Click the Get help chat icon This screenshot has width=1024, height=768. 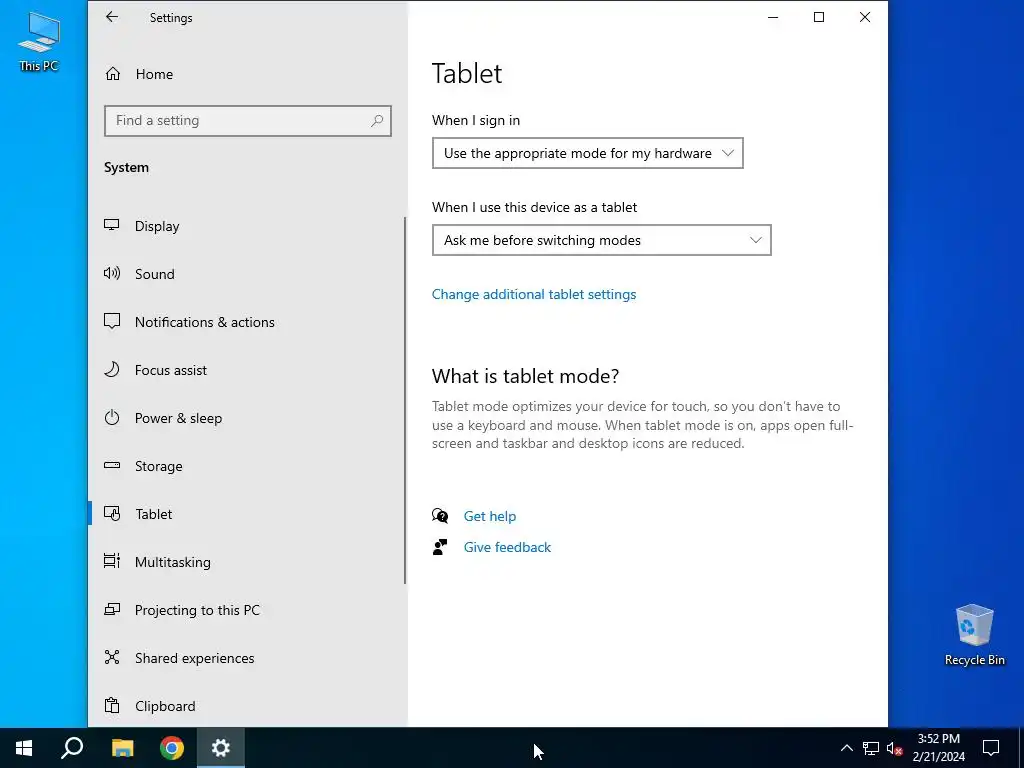click(440, 516)
